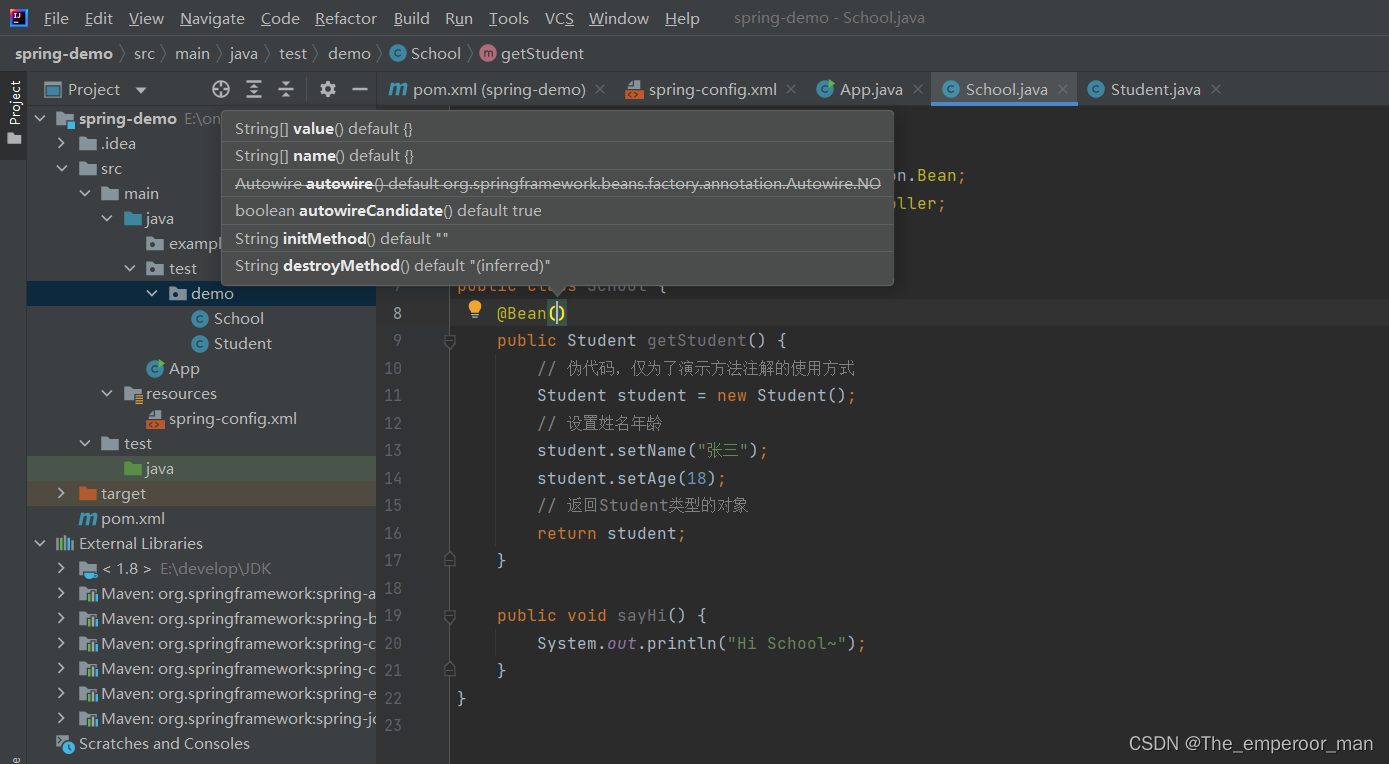Close the School.java editor tab
1389x764 pixels.
click(x=1063, y=89)
